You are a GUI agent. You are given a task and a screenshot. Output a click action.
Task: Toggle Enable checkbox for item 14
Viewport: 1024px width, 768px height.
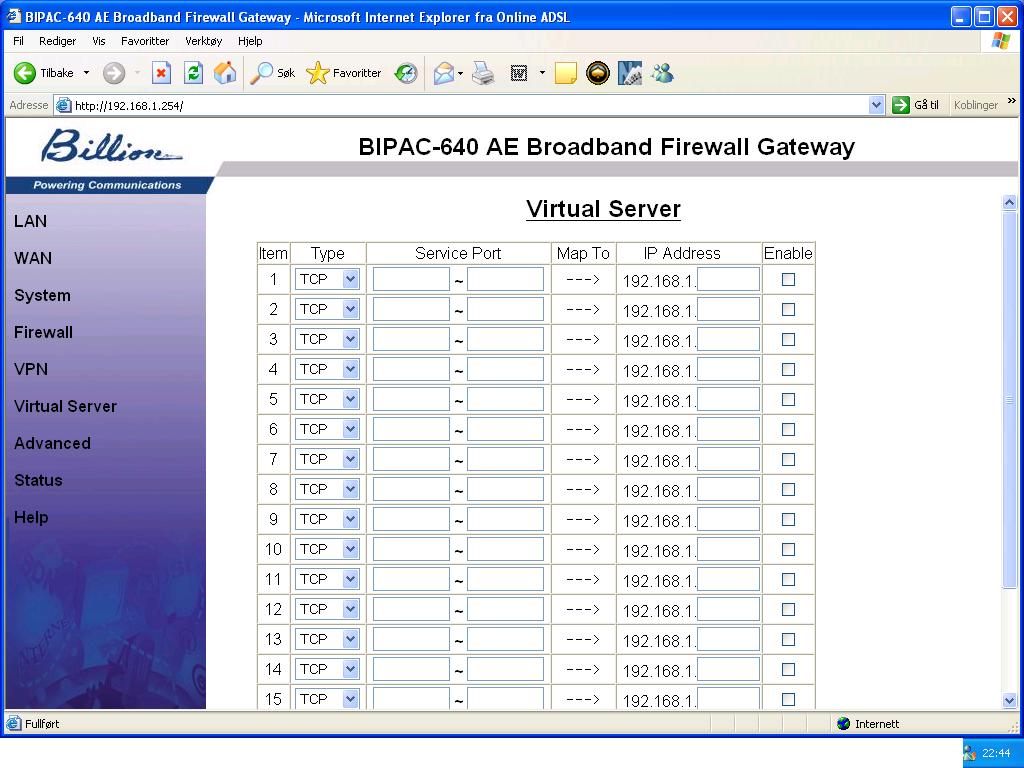point(788,670)
